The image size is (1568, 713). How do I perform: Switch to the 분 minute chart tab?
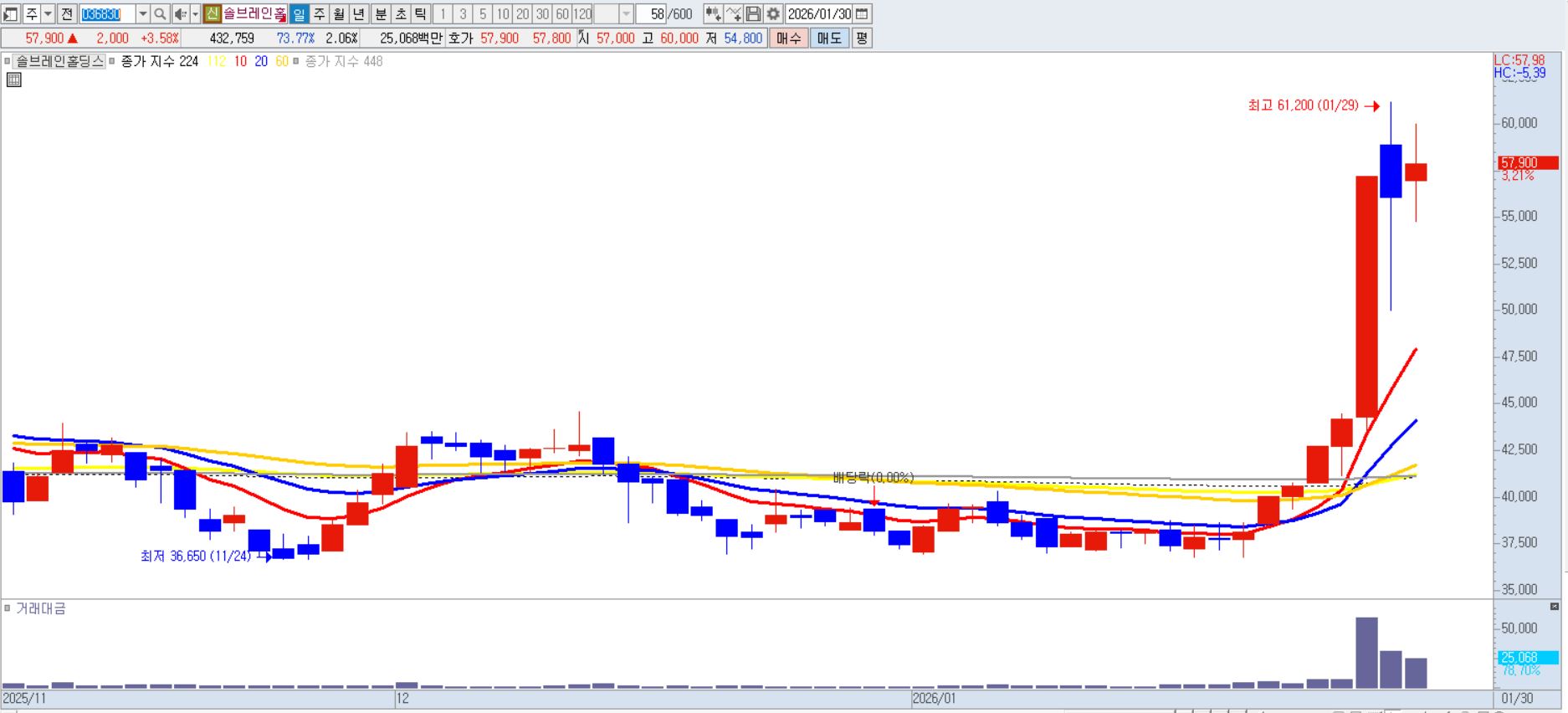381,14
